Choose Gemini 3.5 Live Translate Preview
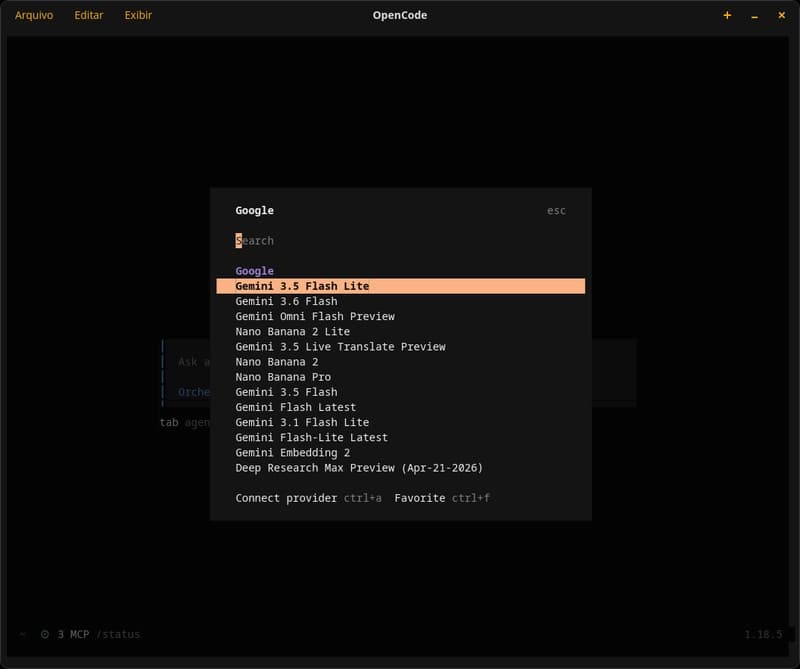The width and height of the screenshot is (800, 669). click(x=401, y=346)
